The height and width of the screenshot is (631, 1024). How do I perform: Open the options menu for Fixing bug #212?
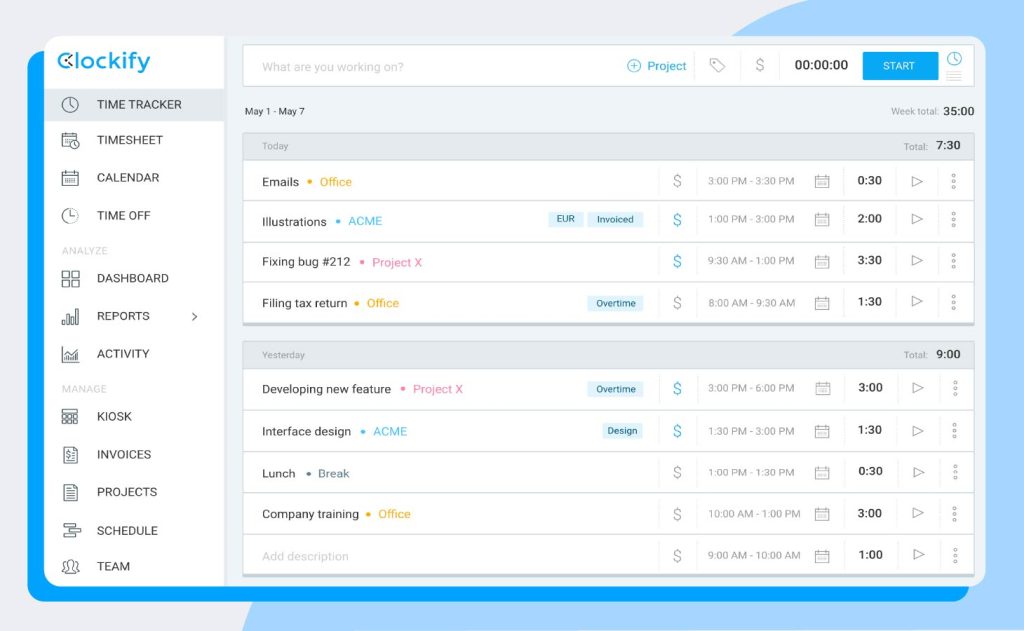953,260
